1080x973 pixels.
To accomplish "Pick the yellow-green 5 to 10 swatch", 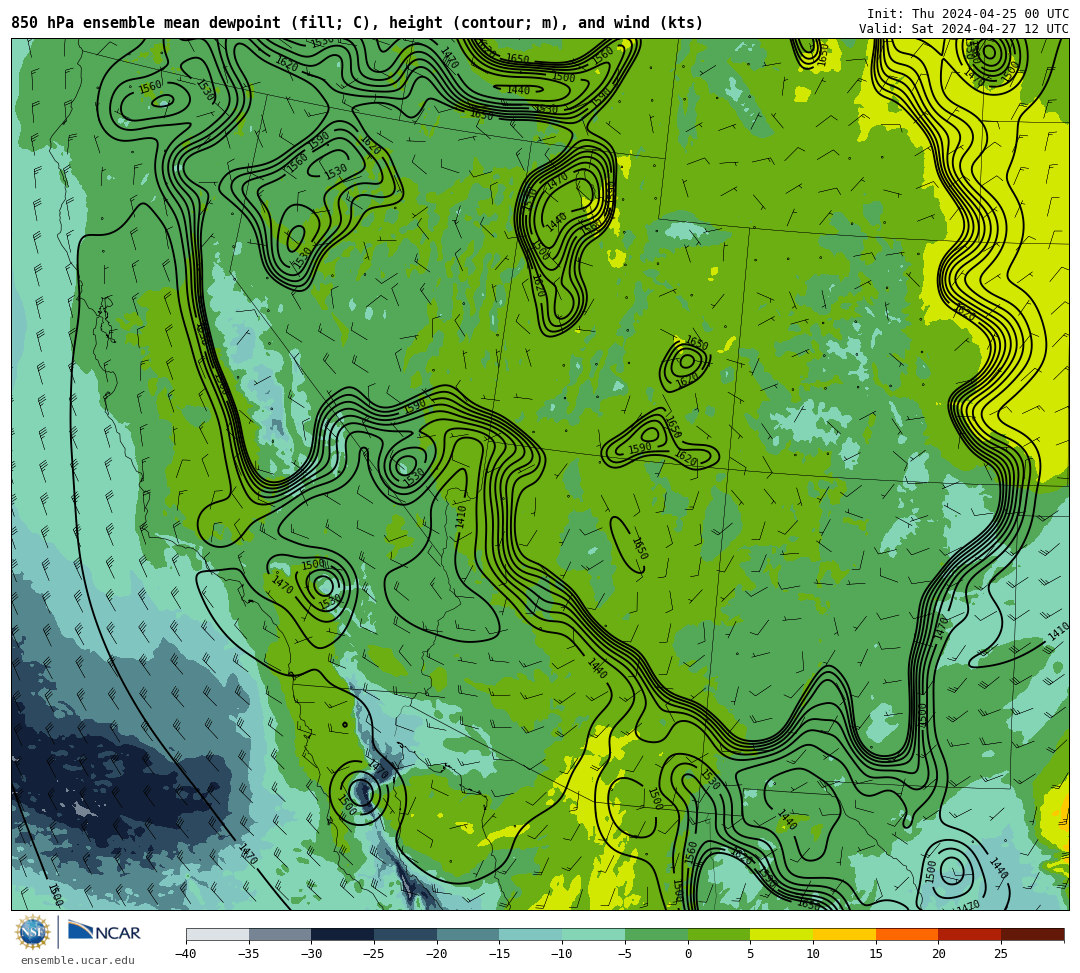I will click(782, 934).
